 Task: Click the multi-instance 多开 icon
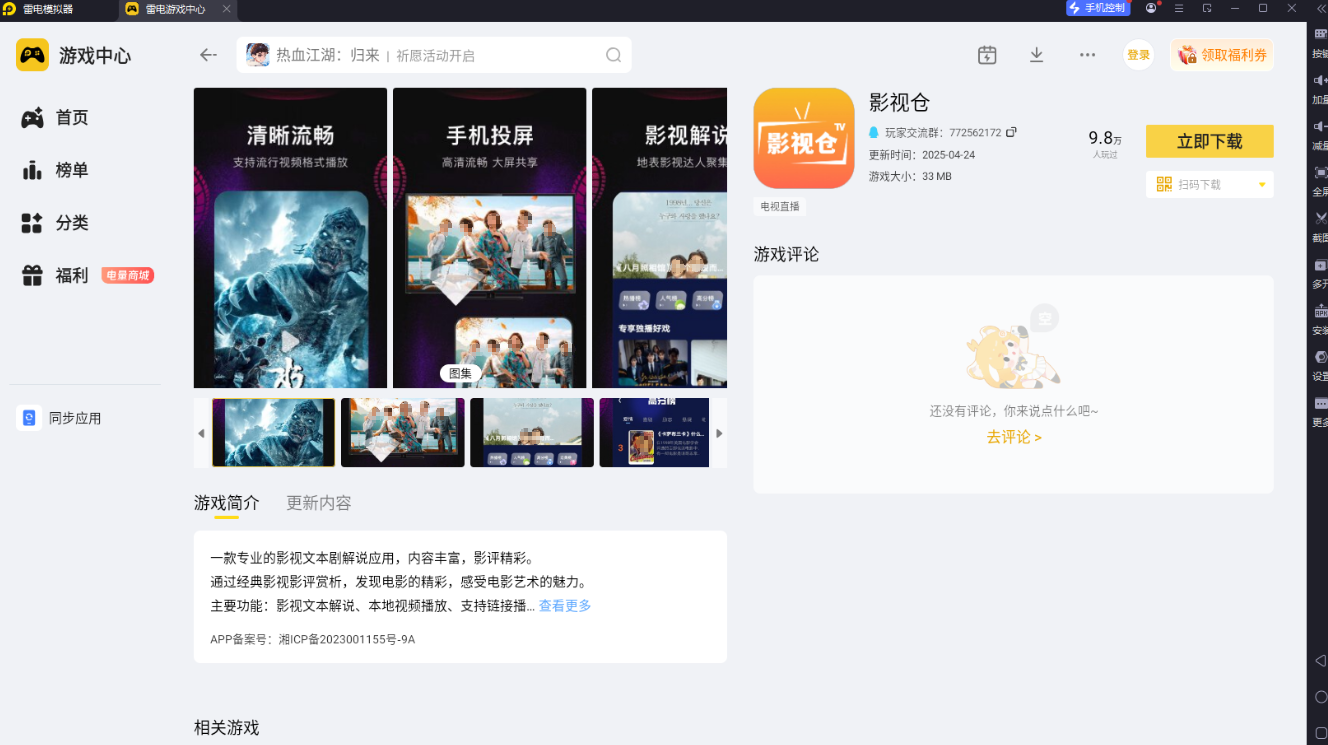[1320, 266]
